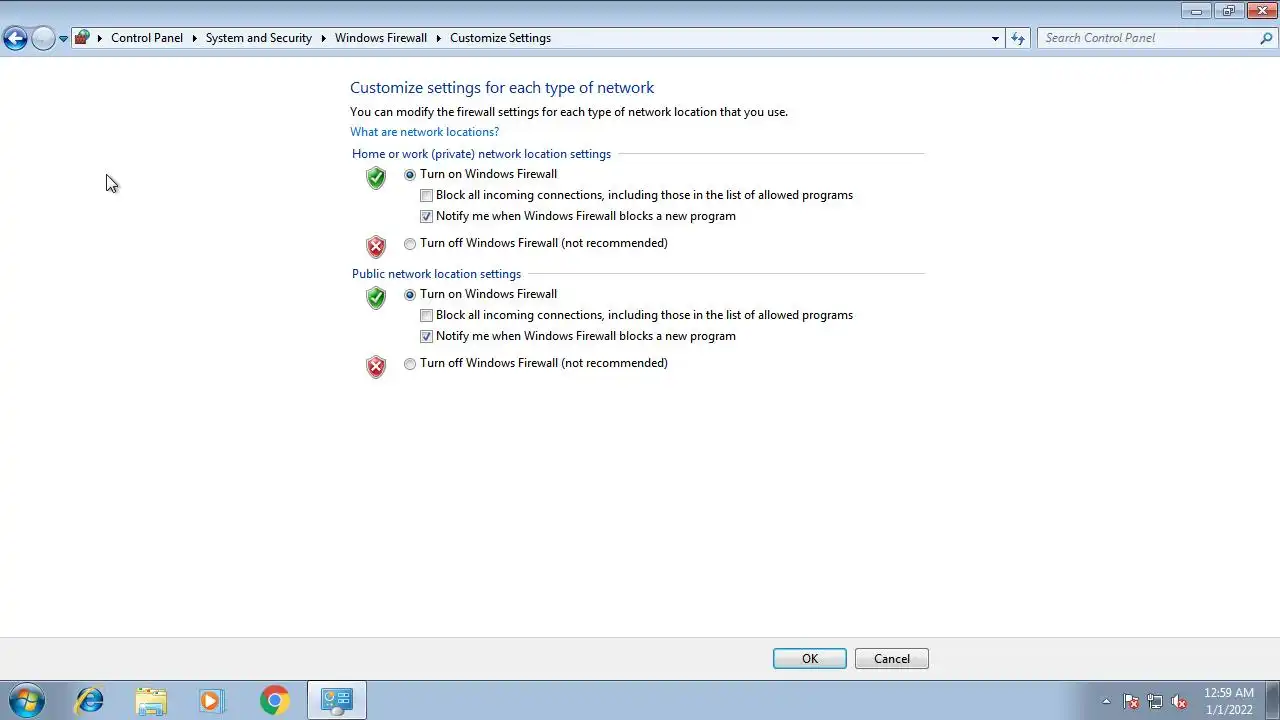Go to Windows Firewall breadcrumb
The height and width of the screenshot is (720, 1280).
(381, 38)
